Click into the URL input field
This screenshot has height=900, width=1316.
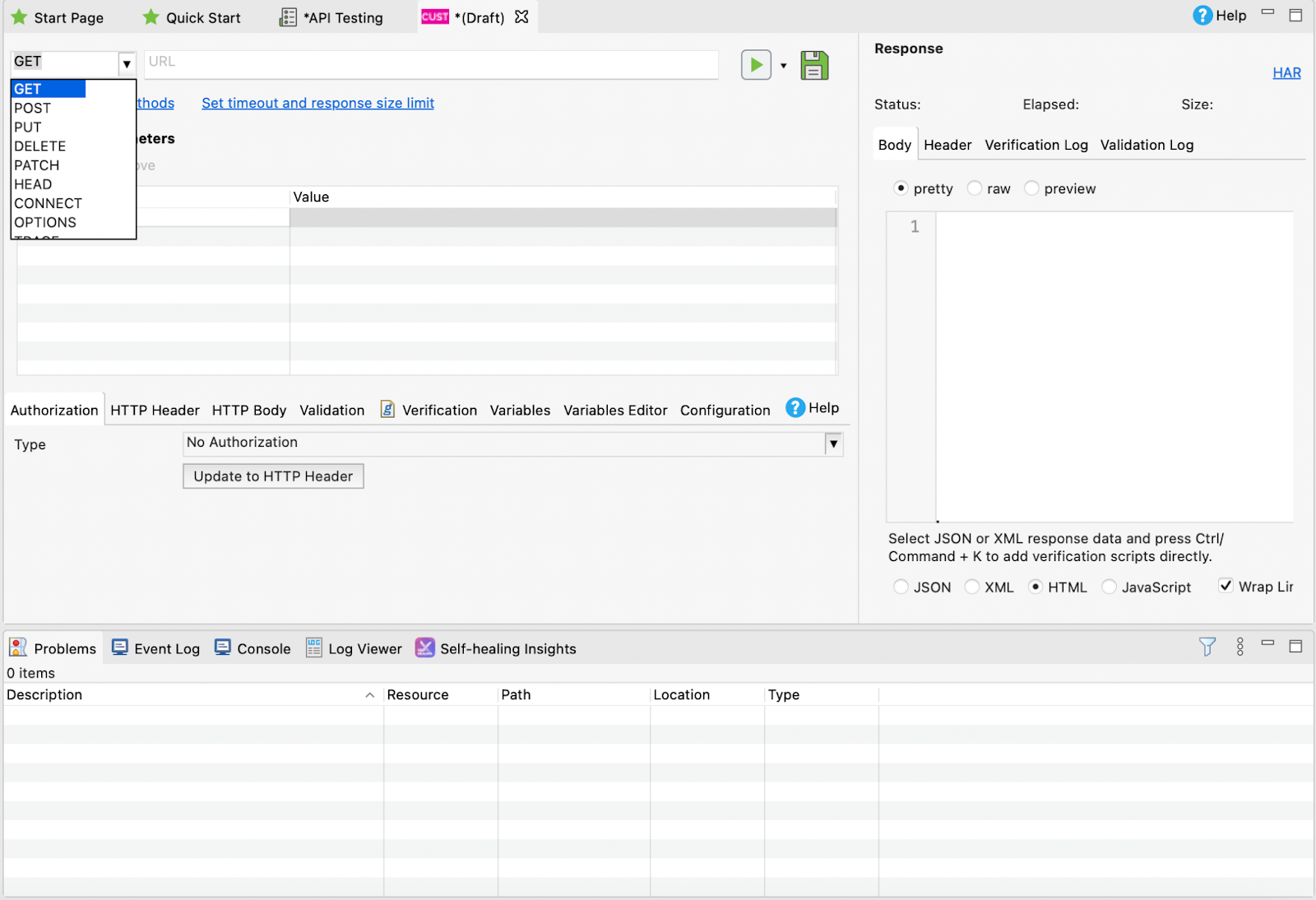click(x=431, y=63)
